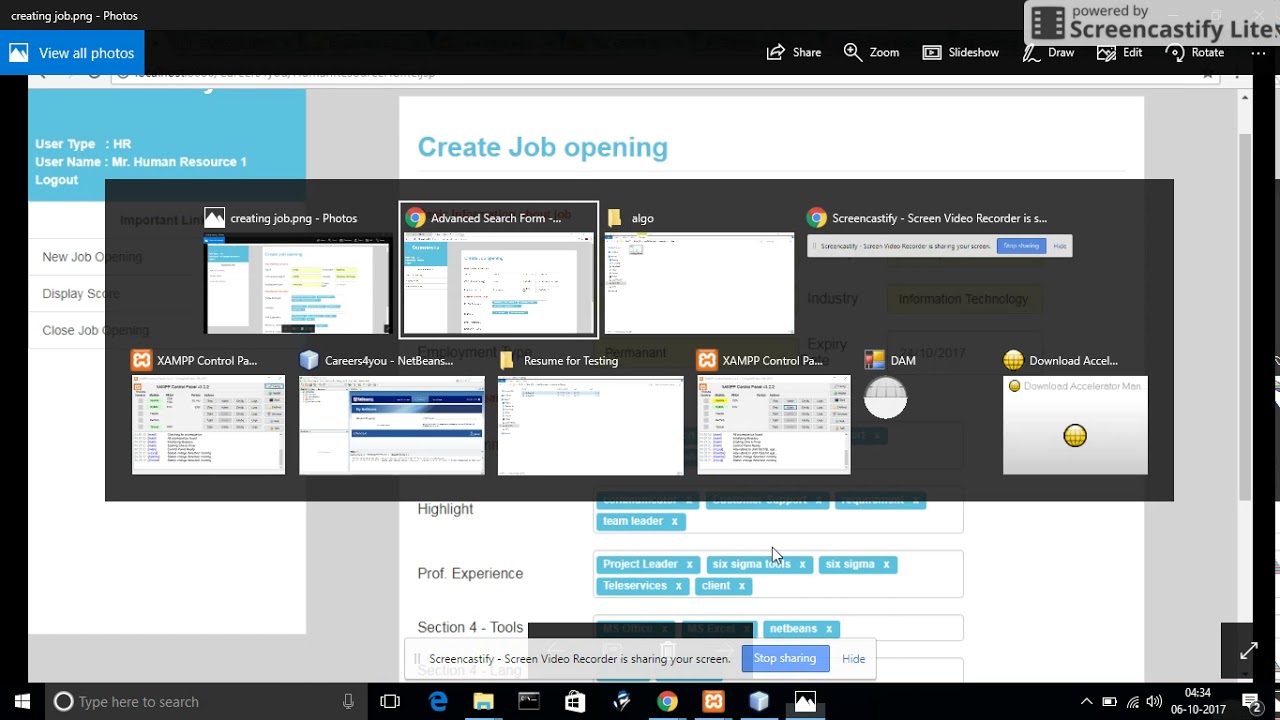Remove the client tag

pos(741,586)
